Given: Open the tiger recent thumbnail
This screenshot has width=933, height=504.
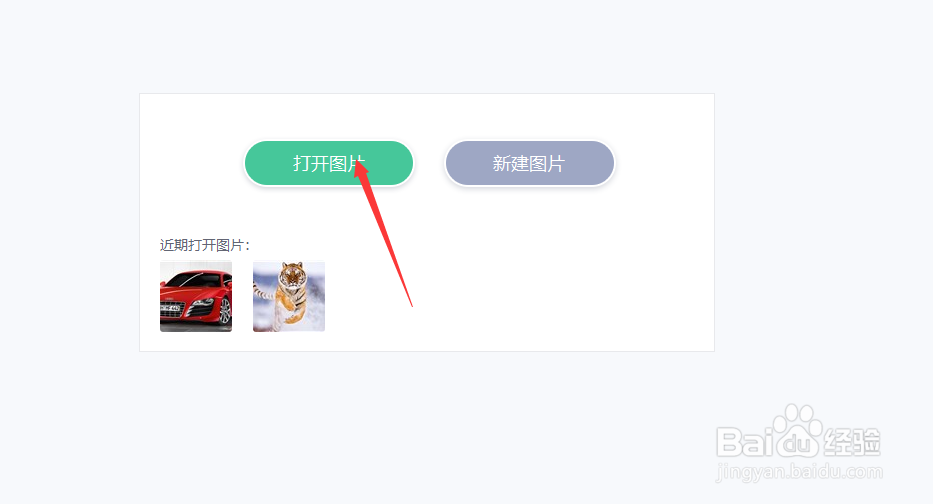Looking at the screenshot, I should coord(289,296).
